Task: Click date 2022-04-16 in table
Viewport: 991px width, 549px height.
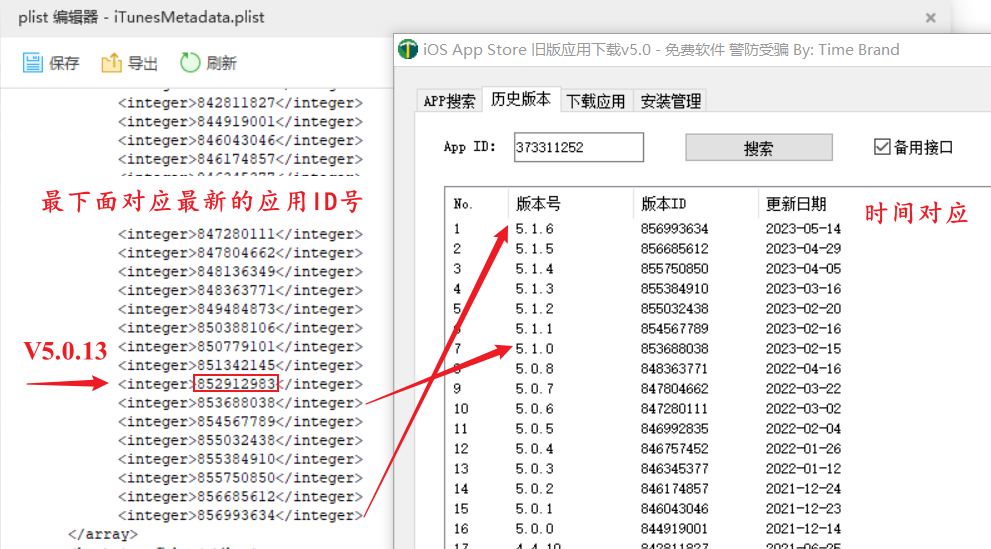Action: coord(803,369)
